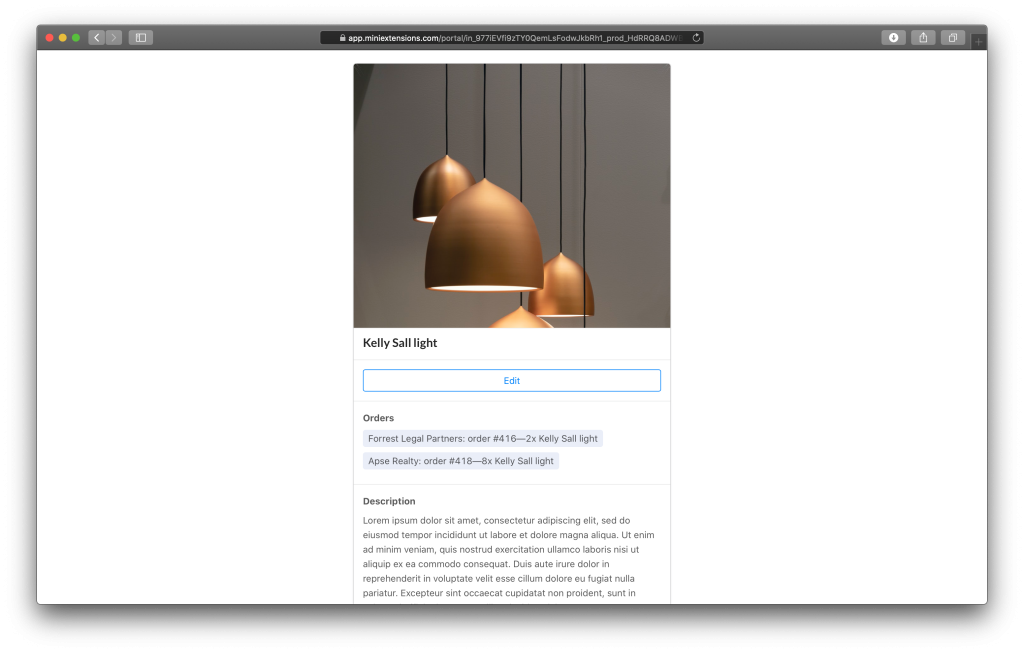Click the padlock icon in the address bar
1024x653 pixels.
click(x=343, y=38)
